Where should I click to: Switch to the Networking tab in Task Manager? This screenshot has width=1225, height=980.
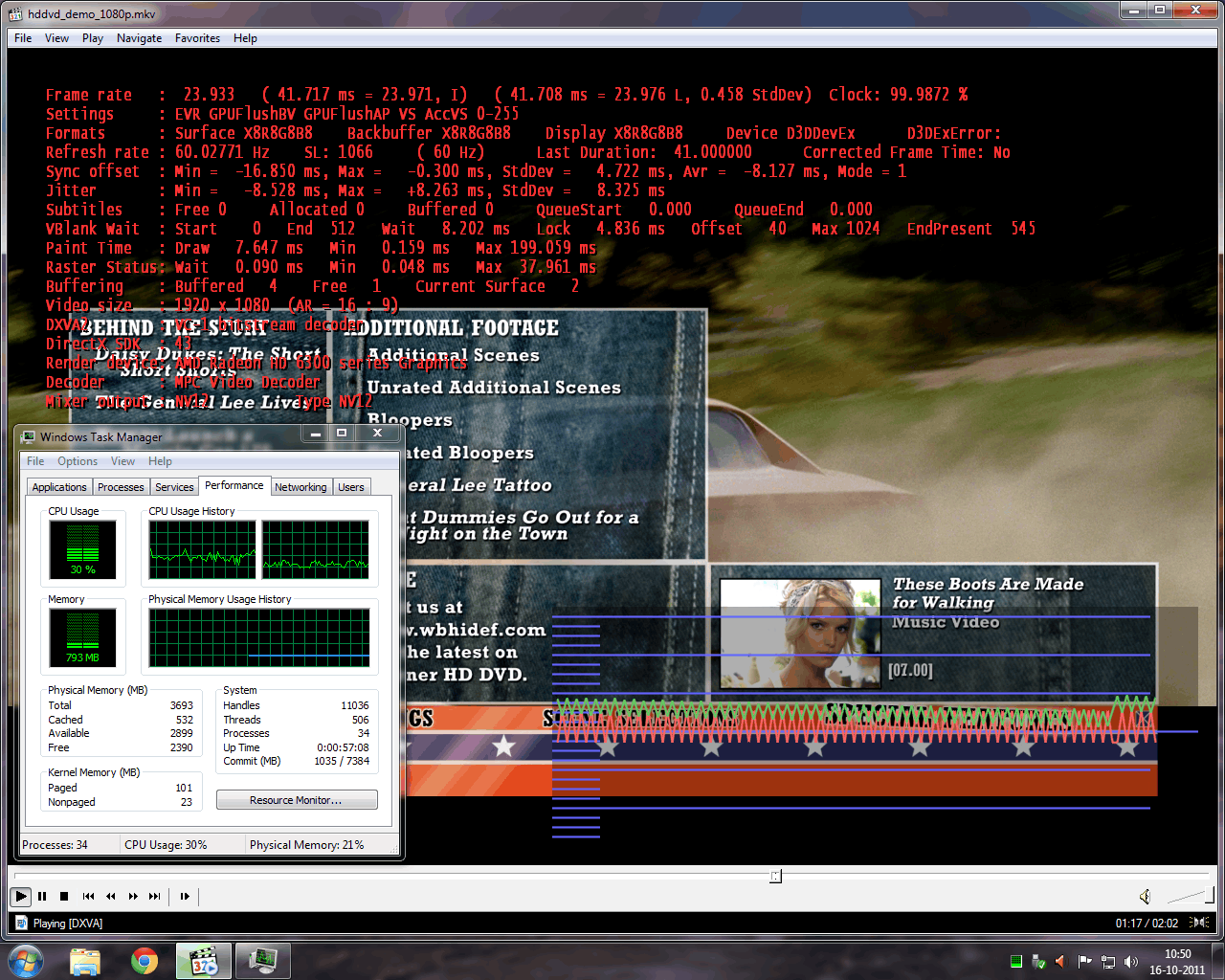[x=301, y=487]
